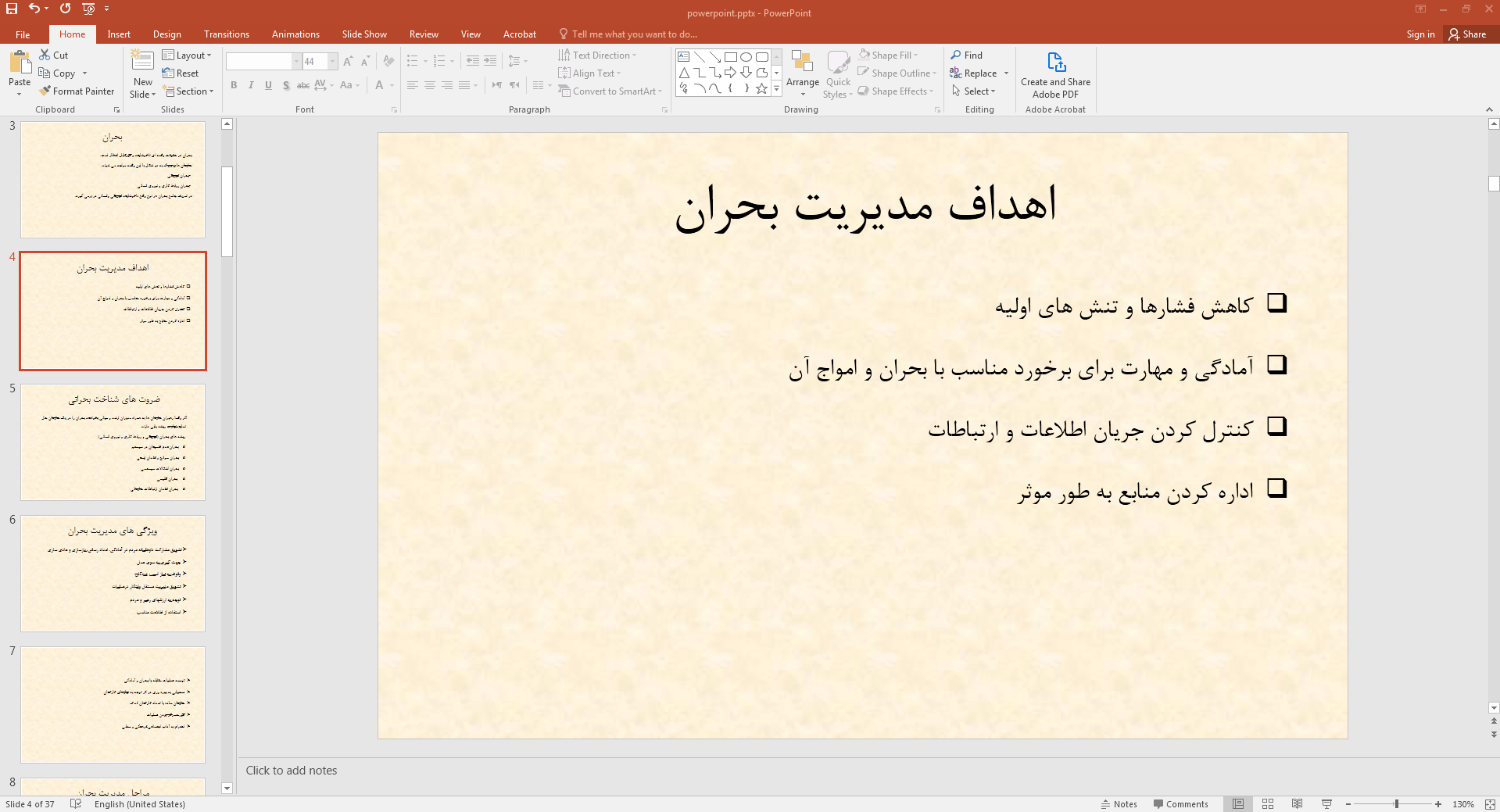This screenshot has width=1500, height=812.
Task: Toggle Normal view button
Action: [x=1238, y=803]
